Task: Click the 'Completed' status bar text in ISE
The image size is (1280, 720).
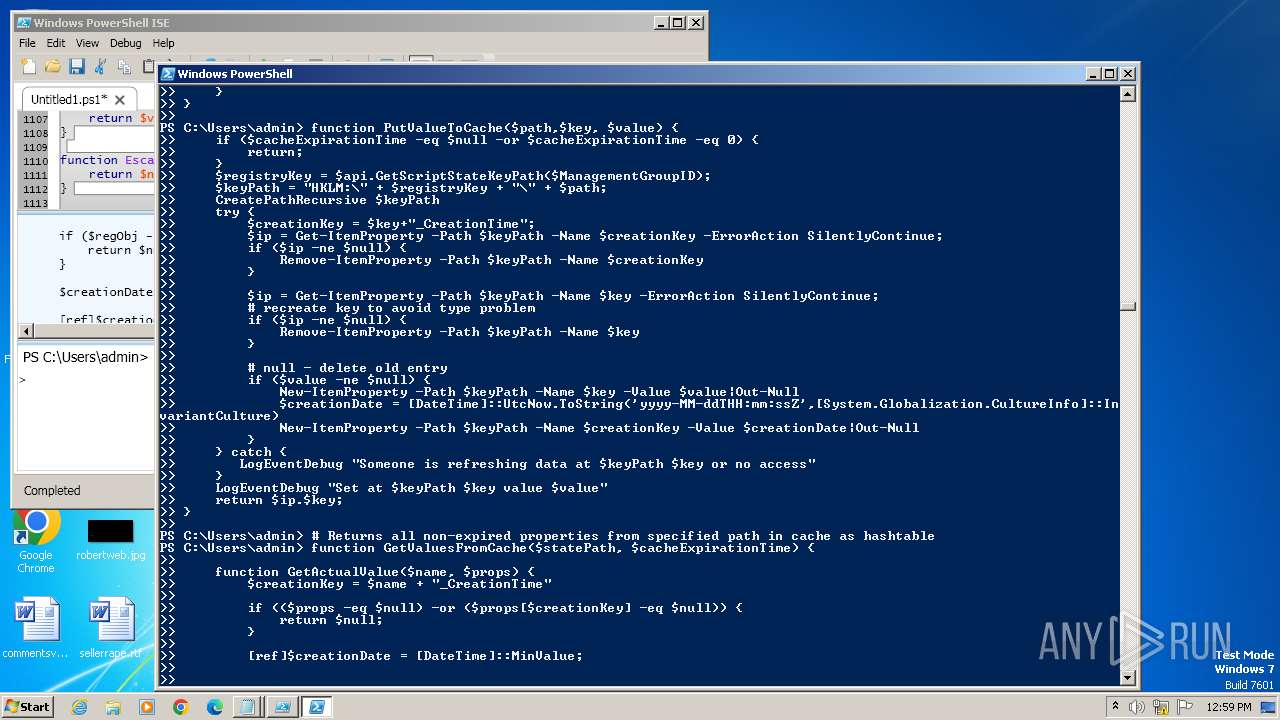Action: point(52,490)
